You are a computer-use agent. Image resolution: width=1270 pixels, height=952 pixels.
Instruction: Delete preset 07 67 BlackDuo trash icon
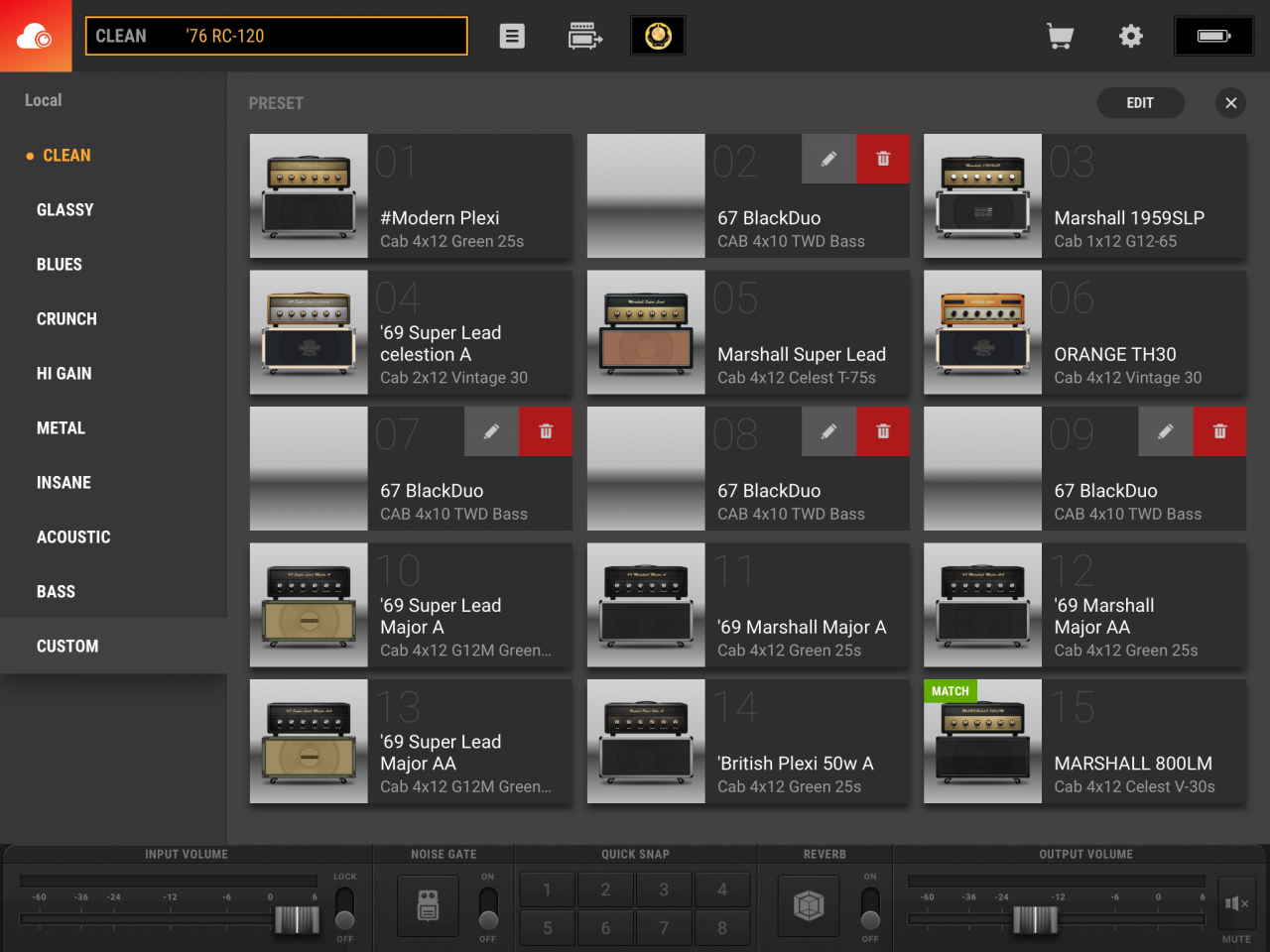[546, 431]
